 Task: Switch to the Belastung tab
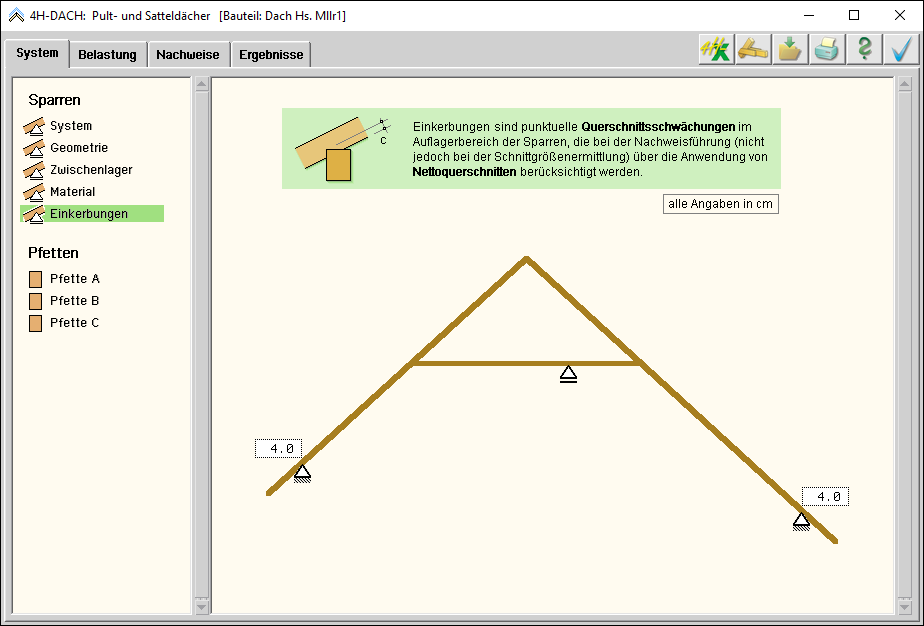pyautogui.click(x=107, y=55)
